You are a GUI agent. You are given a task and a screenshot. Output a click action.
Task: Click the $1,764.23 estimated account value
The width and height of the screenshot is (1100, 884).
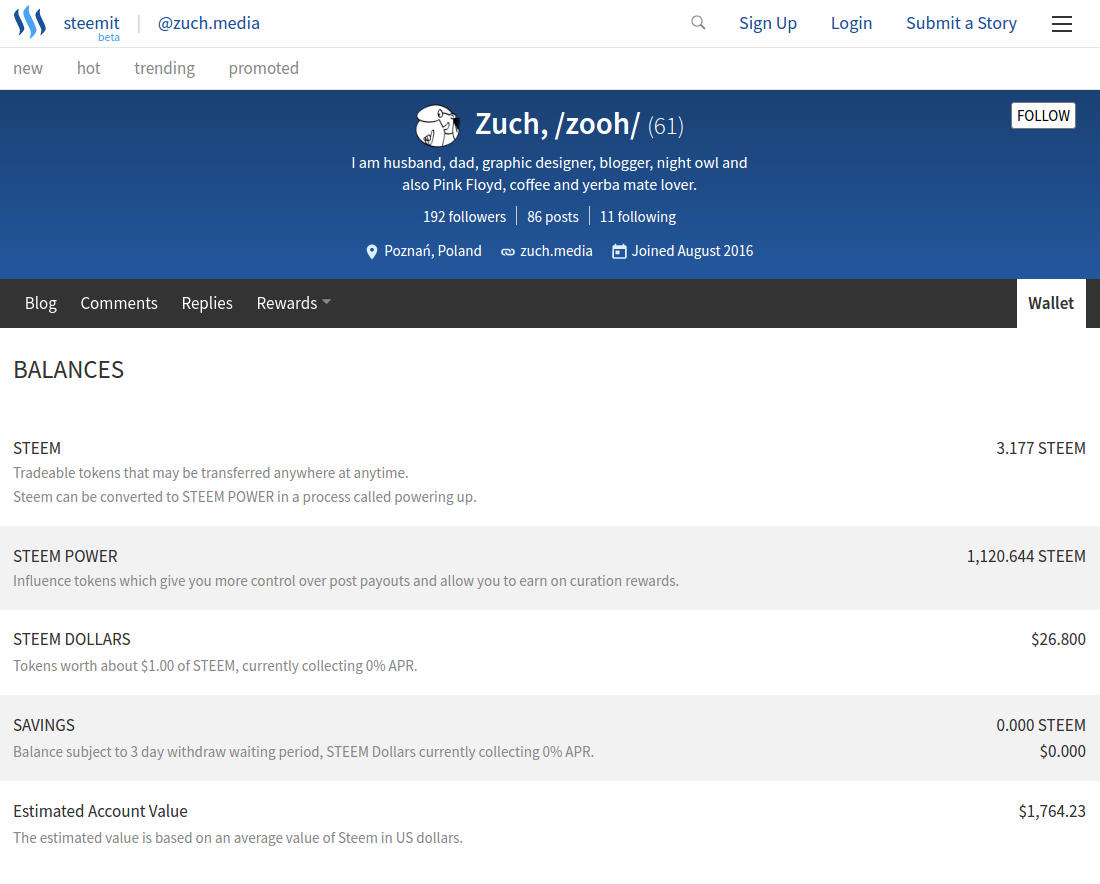pyautogui.click(x=1052, y=812)
